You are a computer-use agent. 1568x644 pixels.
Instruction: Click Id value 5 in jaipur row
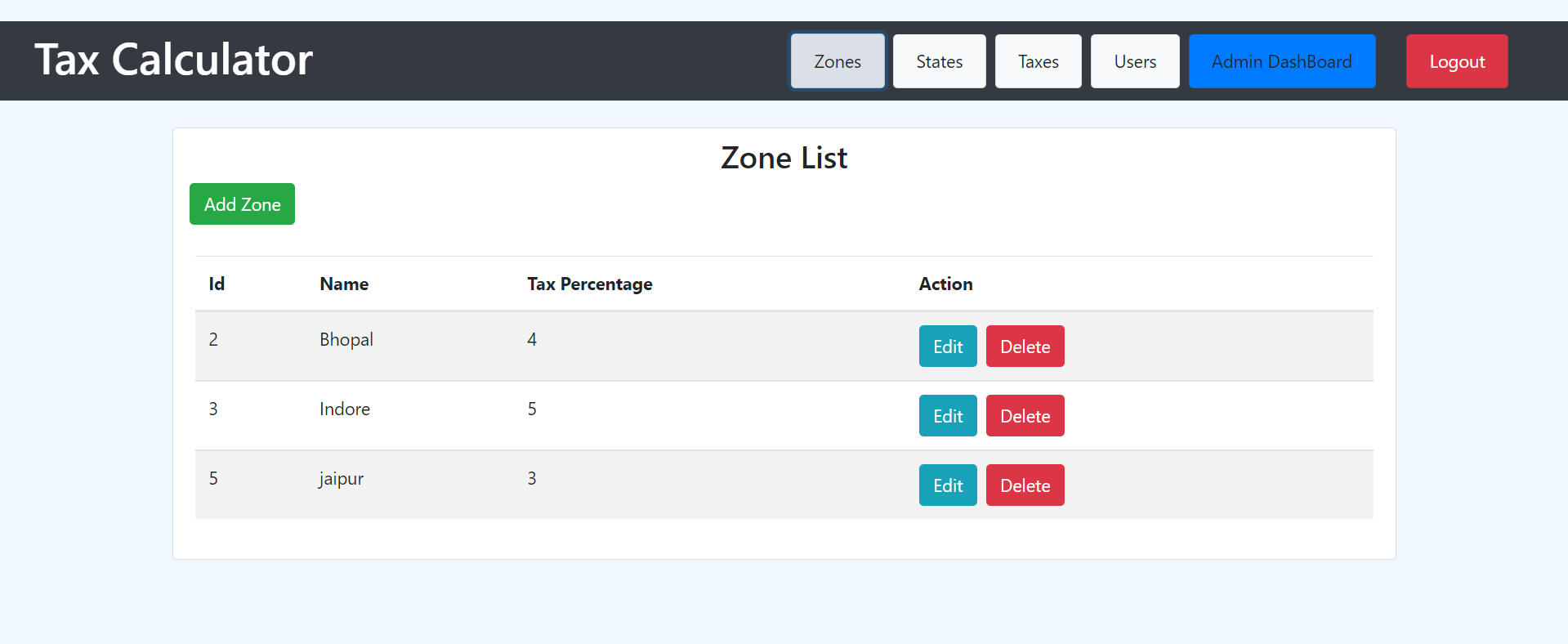(x=213, y=478)
